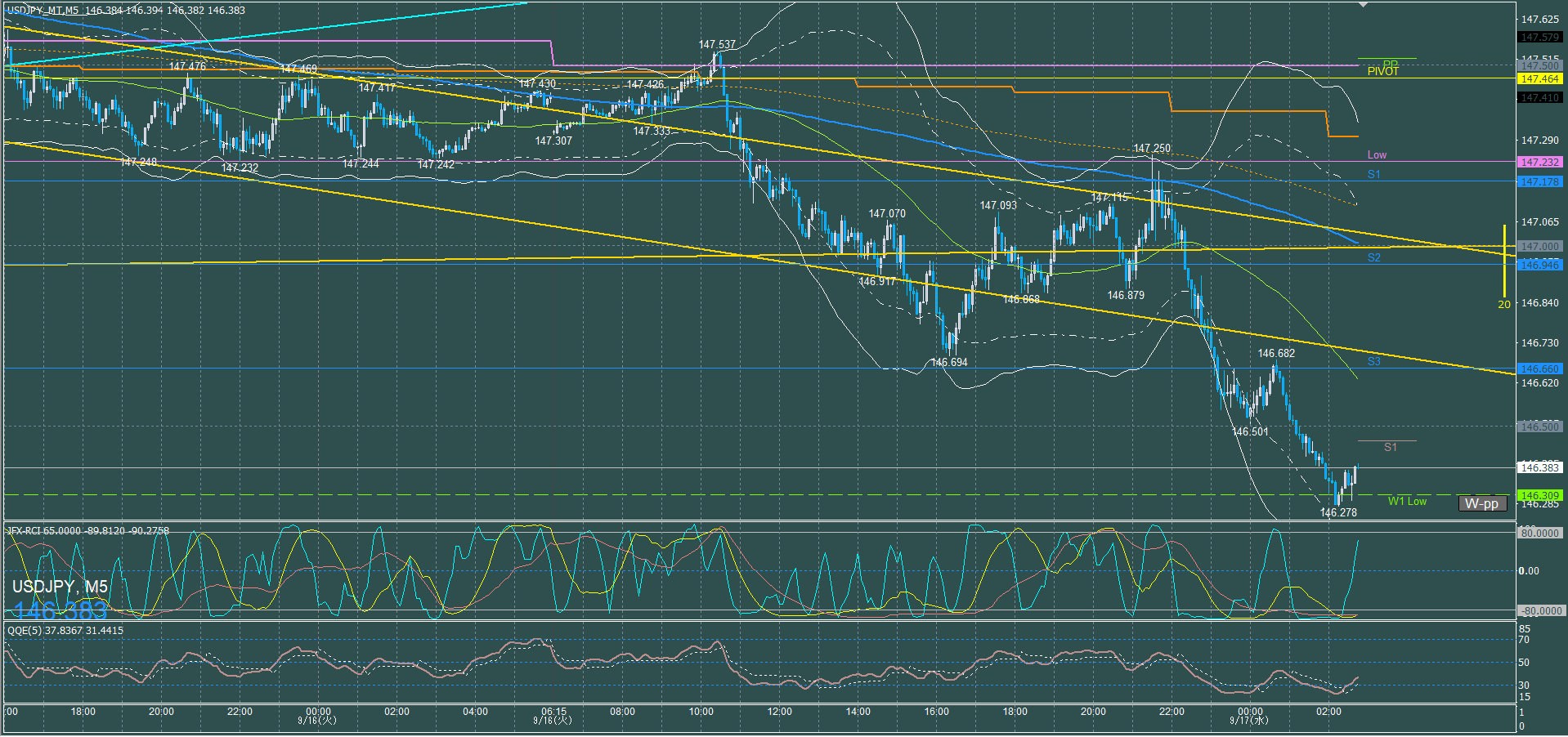Select the pink Low line label
This screenshot has height=737, width=1568.
[x=1377, y=155]
